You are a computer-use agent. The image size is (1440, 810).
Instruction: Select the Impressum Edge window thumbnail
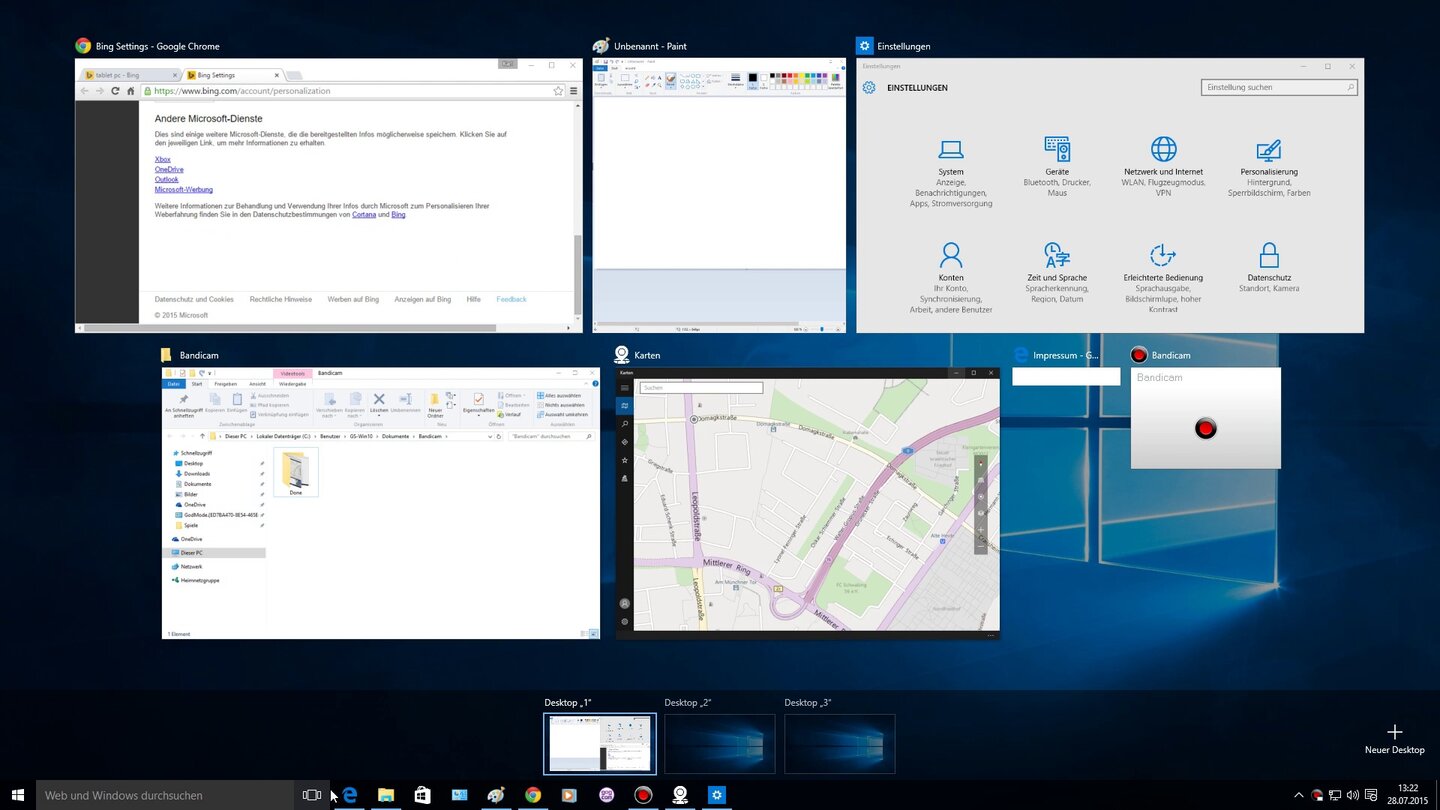tap(1066, 376)
